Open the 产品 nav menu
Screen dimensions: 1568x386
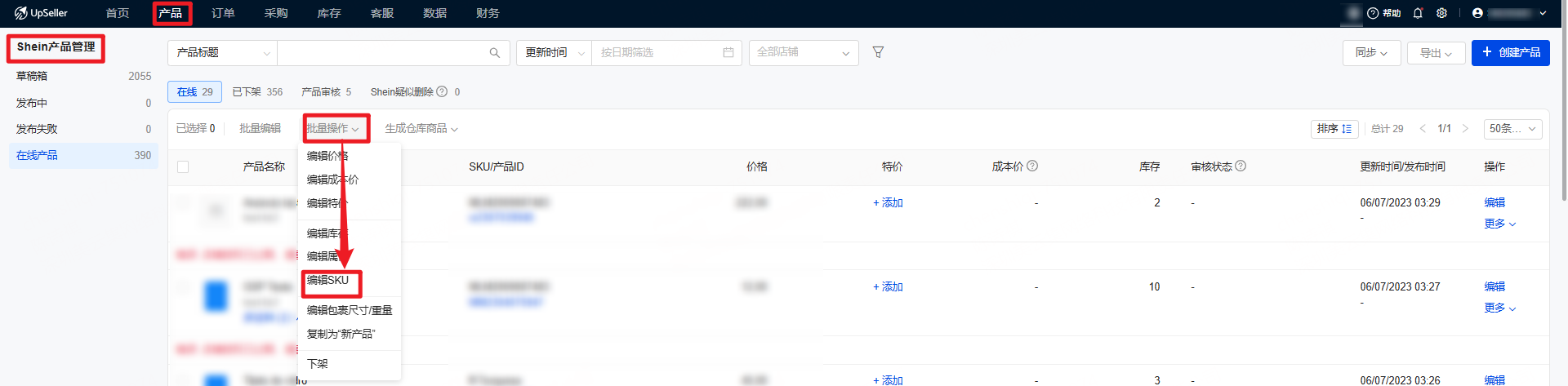[x=171, y=13]
